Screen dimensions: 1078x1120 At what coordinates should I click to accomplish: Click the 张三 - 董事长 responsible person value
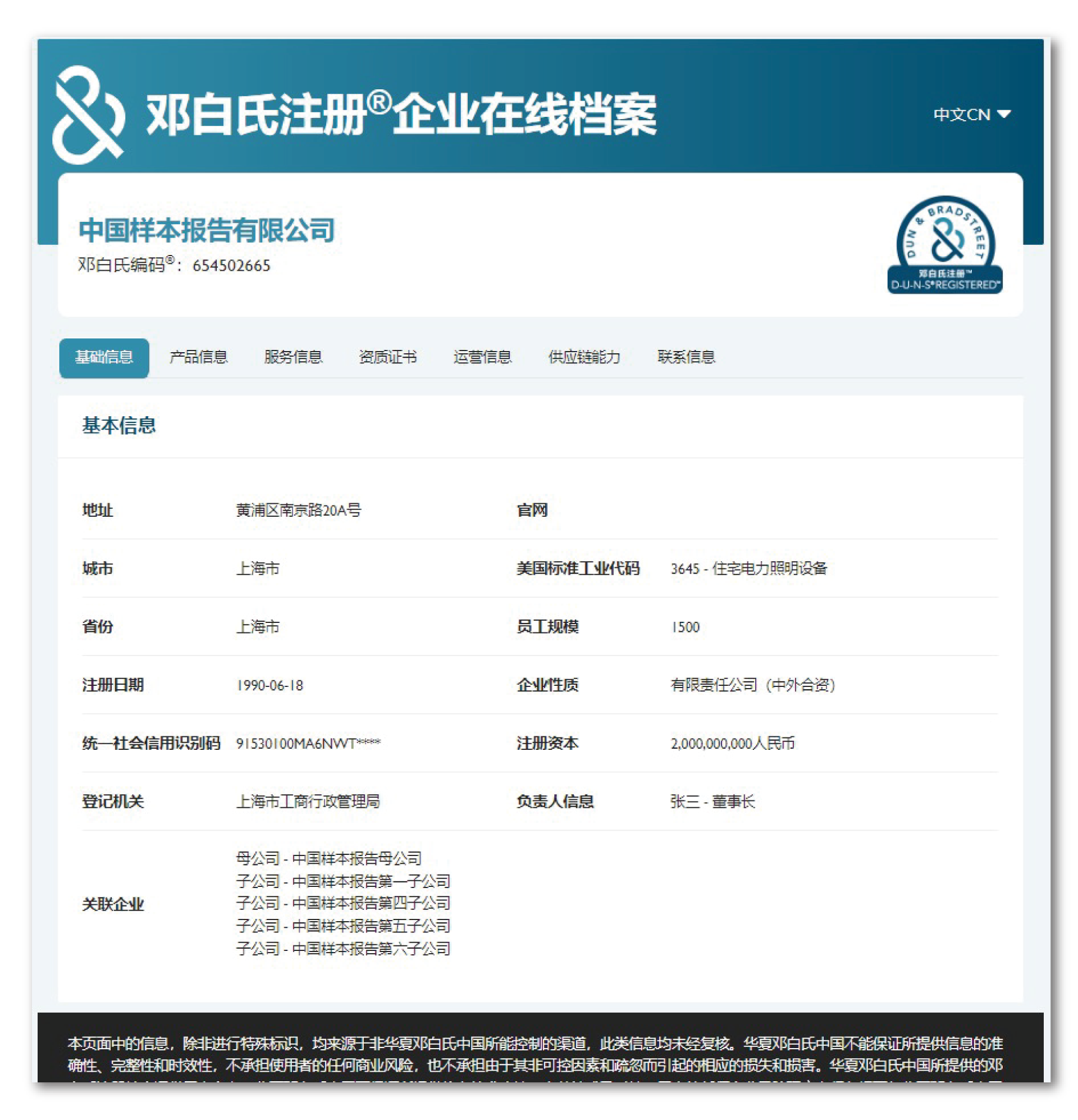point(712,802)
